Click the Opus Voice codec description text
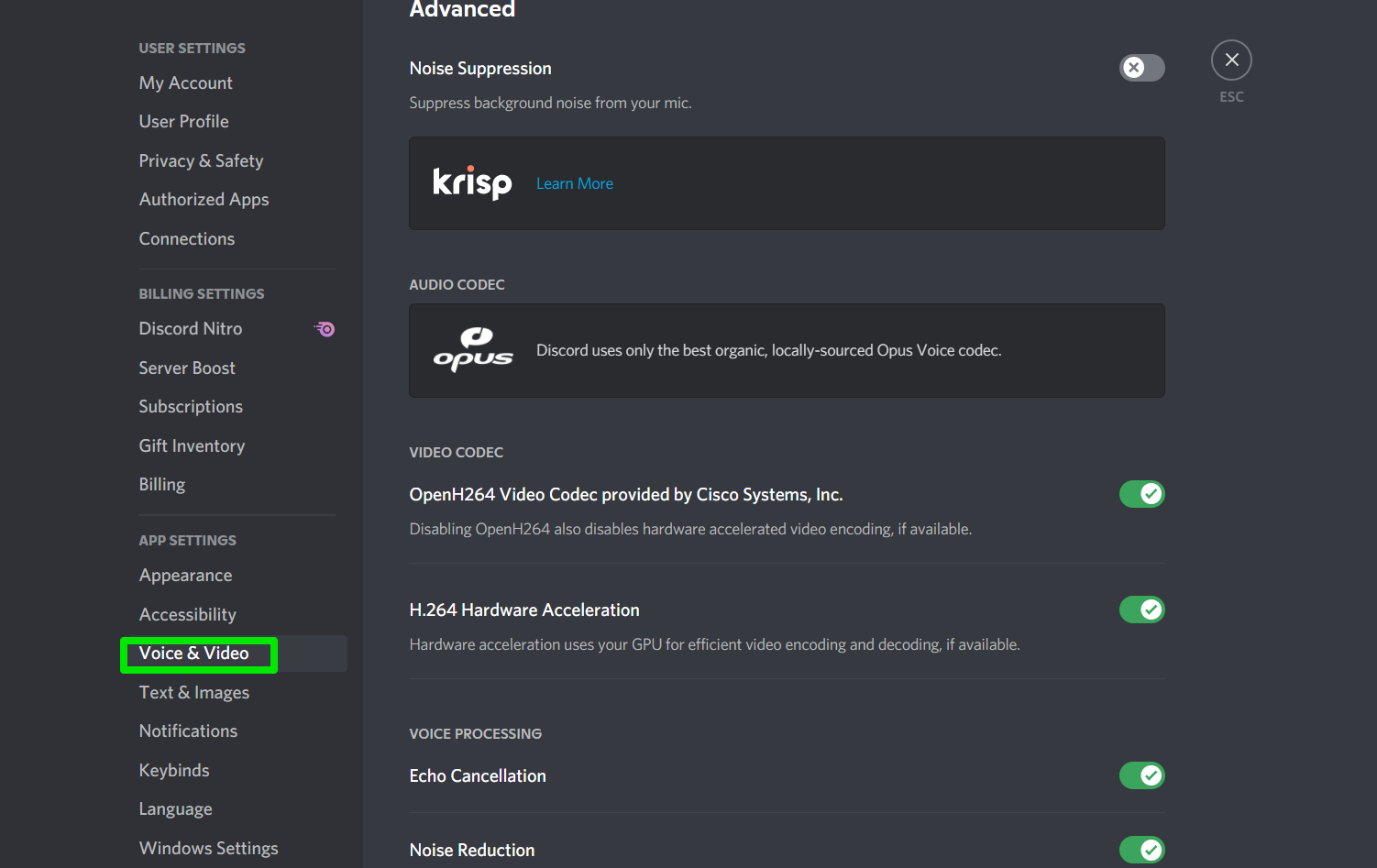The image size is (1377, 868). point(768,351)
